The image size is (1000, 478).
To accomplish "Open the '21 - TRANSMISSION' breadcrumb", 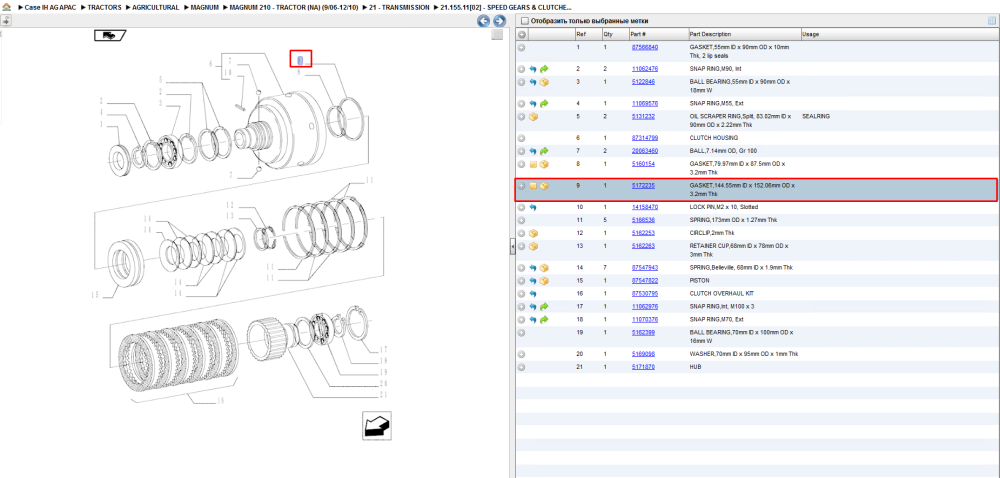I will 399,7.
